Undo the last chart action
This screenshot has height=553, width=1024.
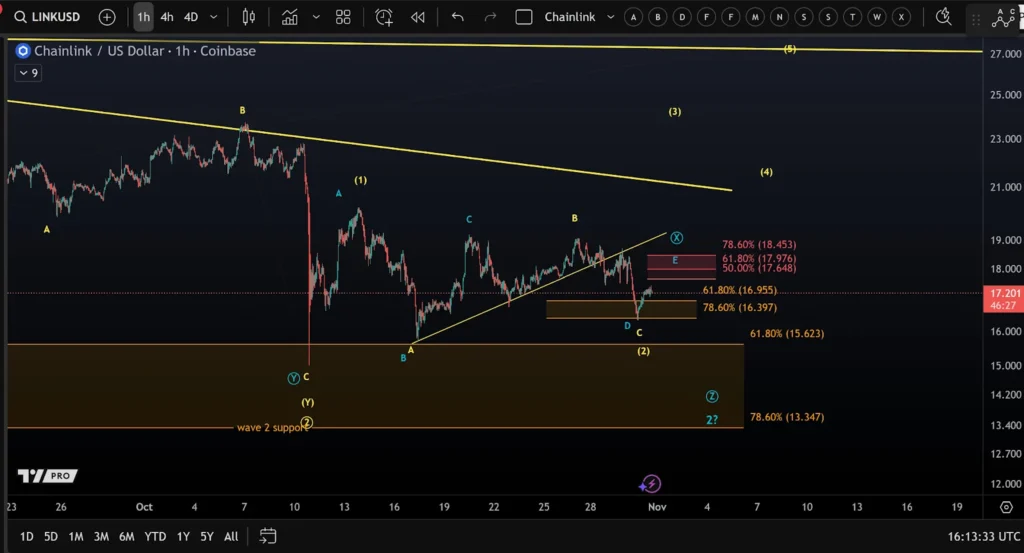[x=458, y=17]
